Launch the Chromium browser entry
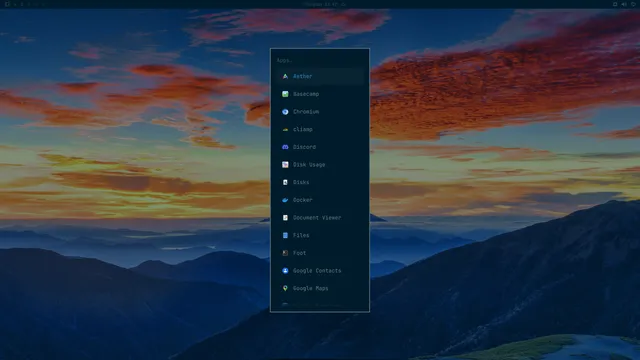Screen dimensions: 640x360 [x=320, y=111]
